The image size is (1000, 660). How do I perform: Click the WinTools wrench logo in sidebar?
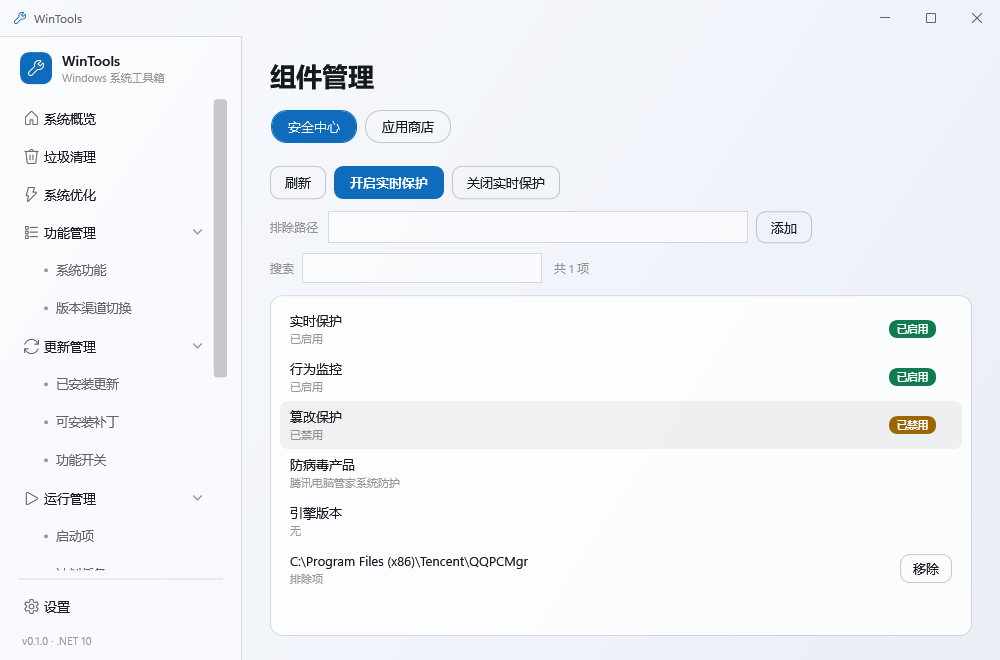click(x=36, y=68)
